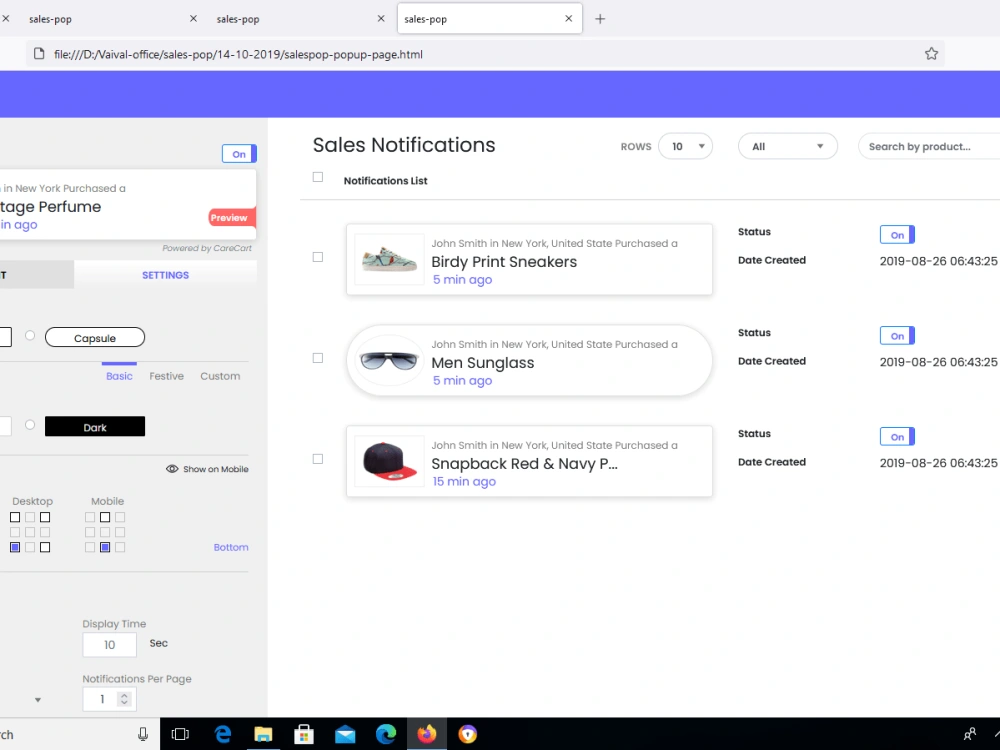The width and height of the screenshot is (1000, 750).
Task: Open the Snapback Red & Navy notification card
Action: 529,461
